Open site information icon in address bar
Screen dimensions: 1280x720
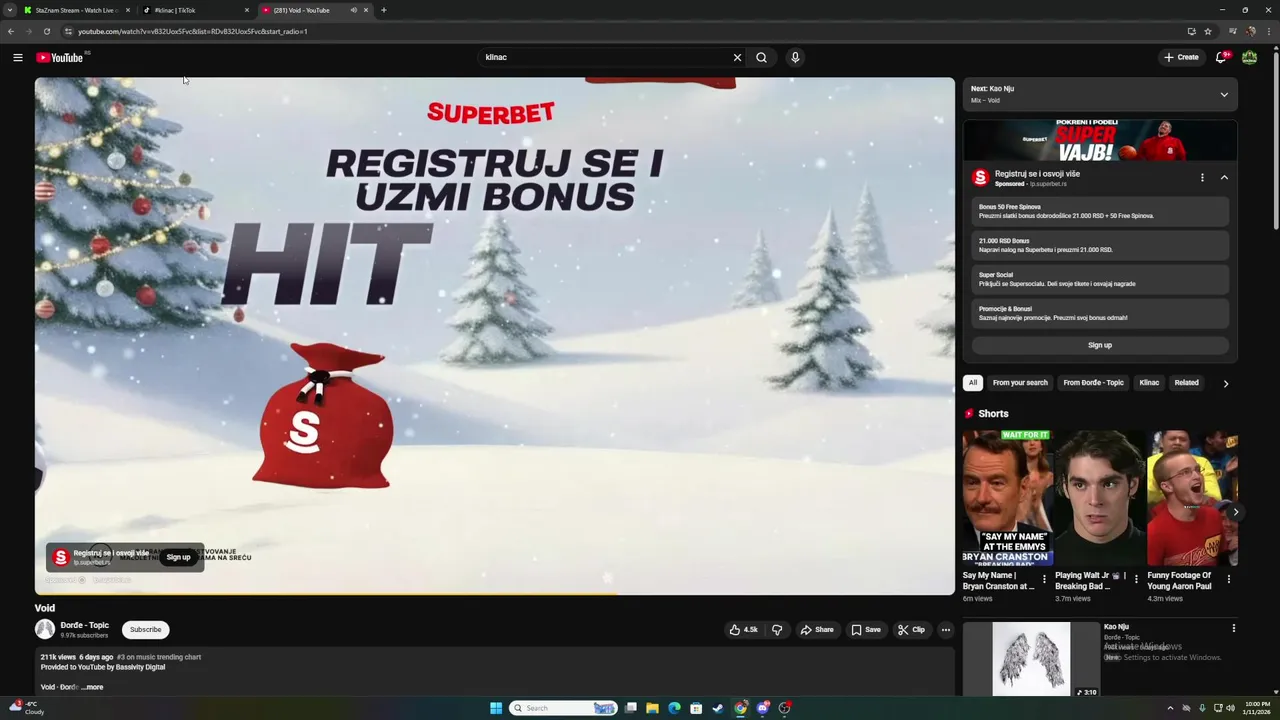[68, 31]
